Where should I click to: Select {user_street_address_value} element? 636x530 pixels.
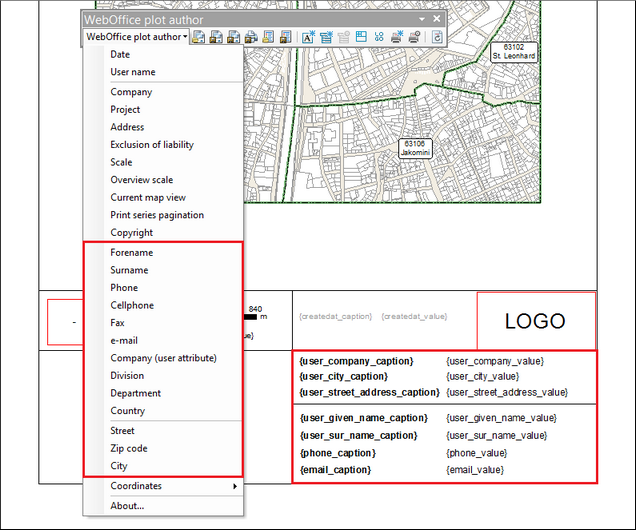[x=507, y=392]
